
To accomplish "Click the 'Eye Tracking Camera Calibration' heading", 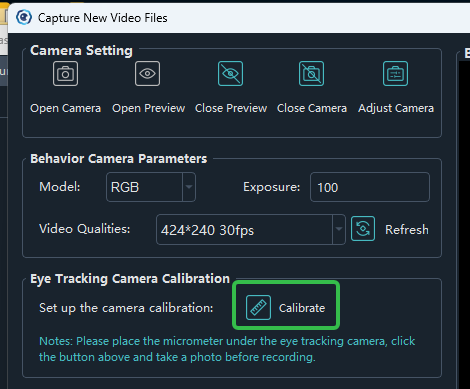I will 130,279.
